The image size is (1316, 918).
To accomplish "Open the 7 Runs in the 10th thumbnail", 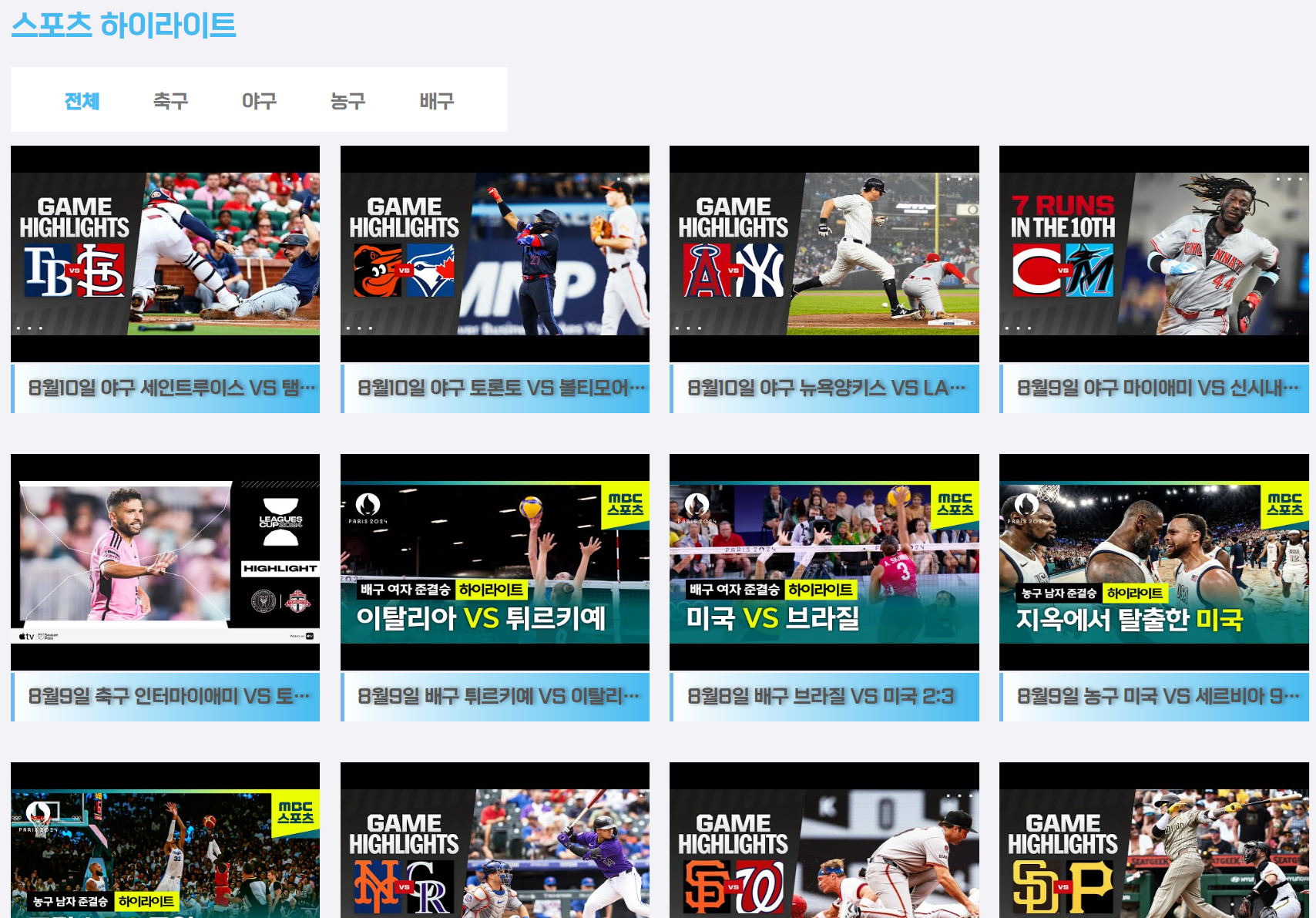I will (x=1154, y=254).
